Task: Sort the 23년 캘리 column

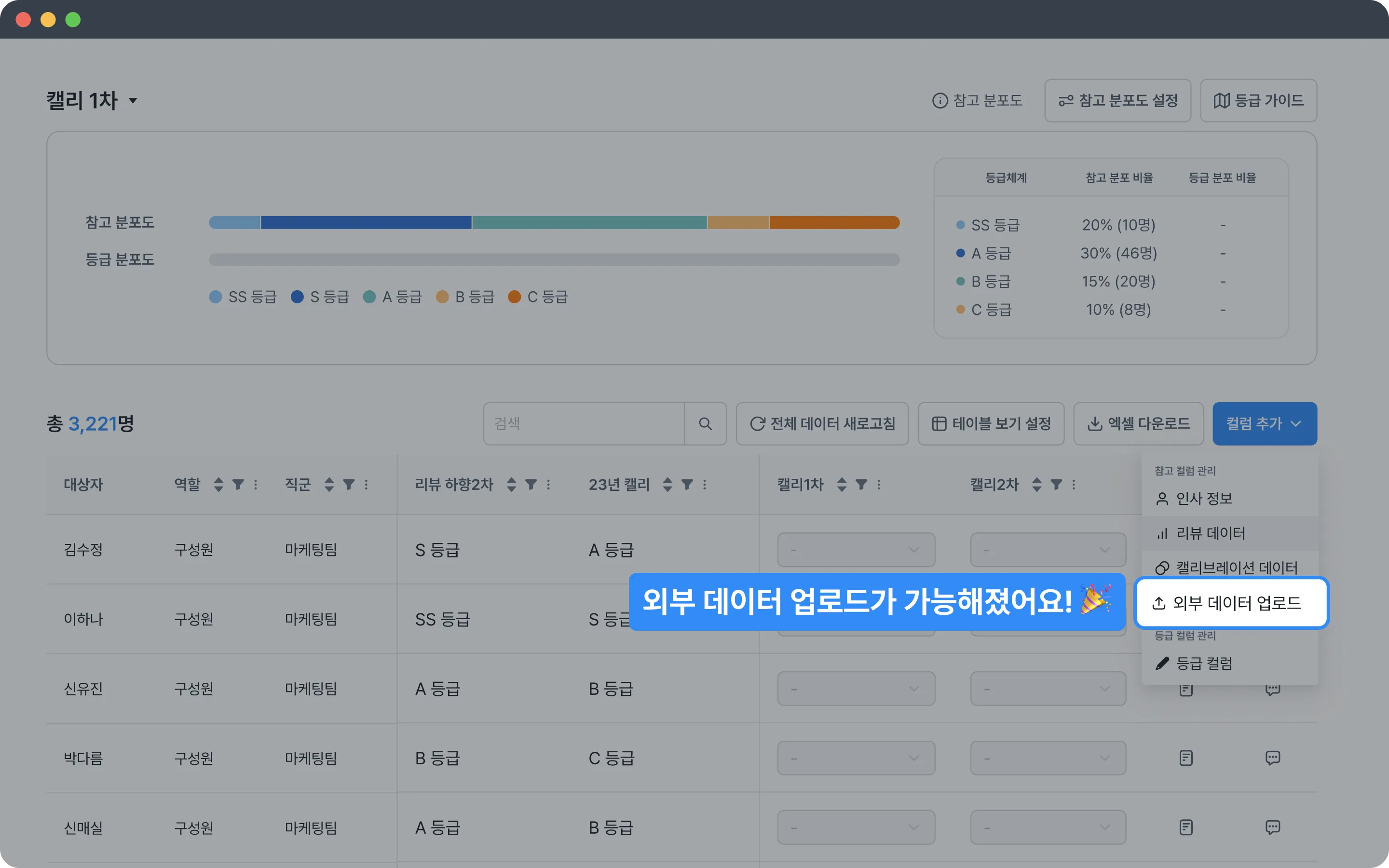Action: (x=667, y=485)
